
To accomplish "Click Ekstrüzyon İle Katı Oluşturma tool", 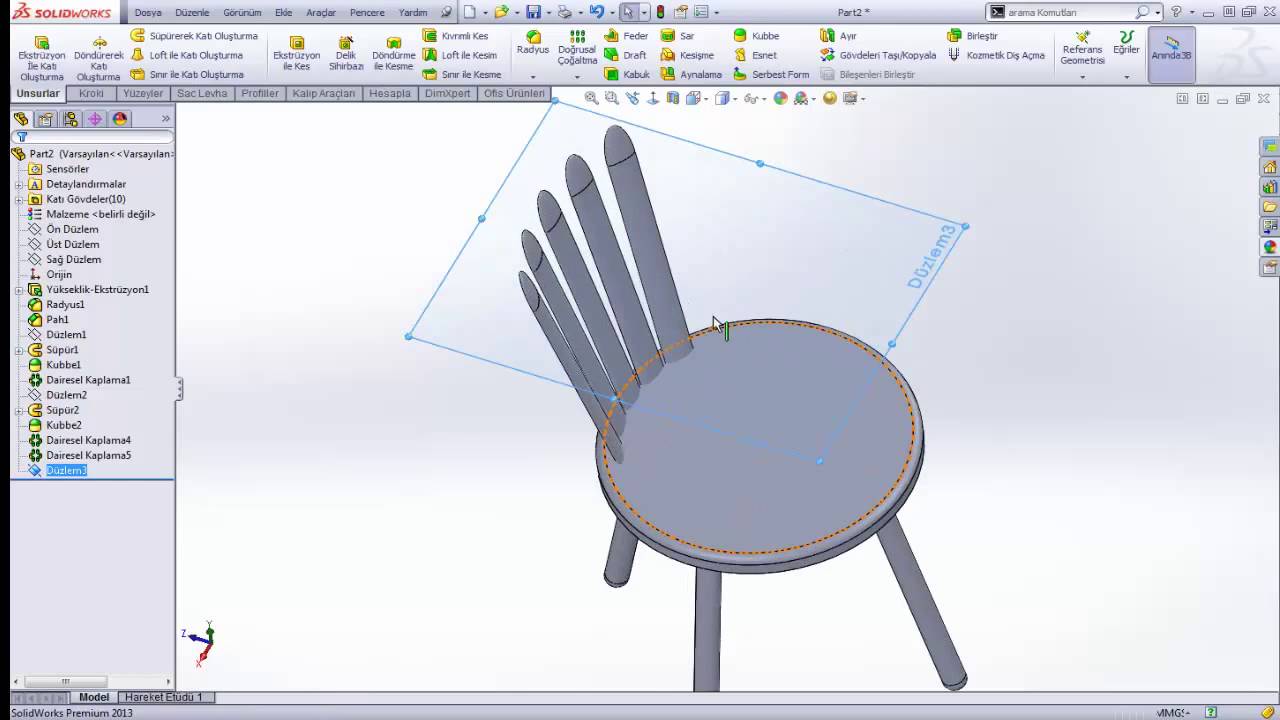I will click(x=42, y=59).
